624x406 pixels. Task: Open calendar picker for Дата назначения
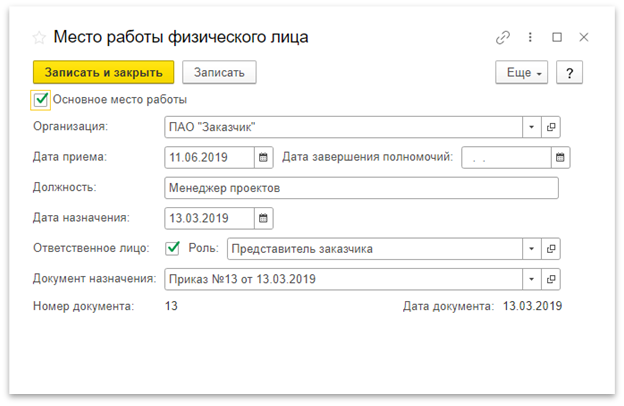point(263,218)
